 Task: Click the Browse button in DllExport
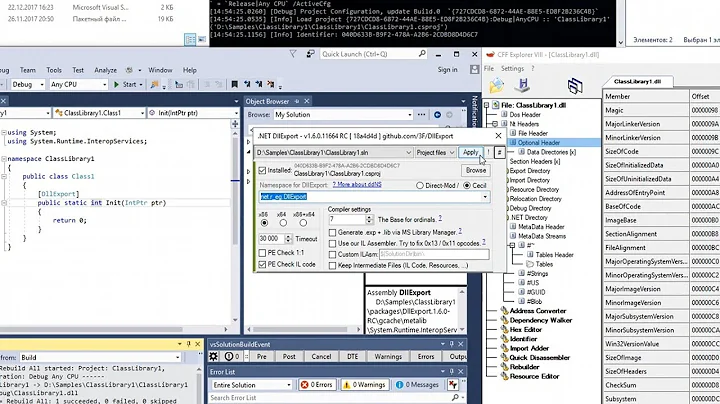[x=476, y=170]
